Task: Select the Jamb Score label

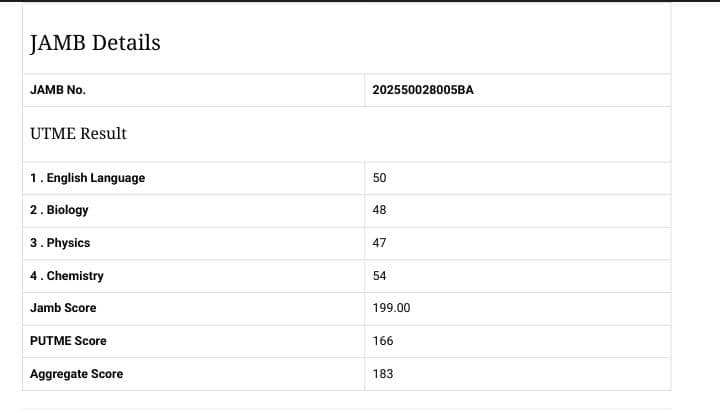Action: pyautogui.click(x=63, y=308)
